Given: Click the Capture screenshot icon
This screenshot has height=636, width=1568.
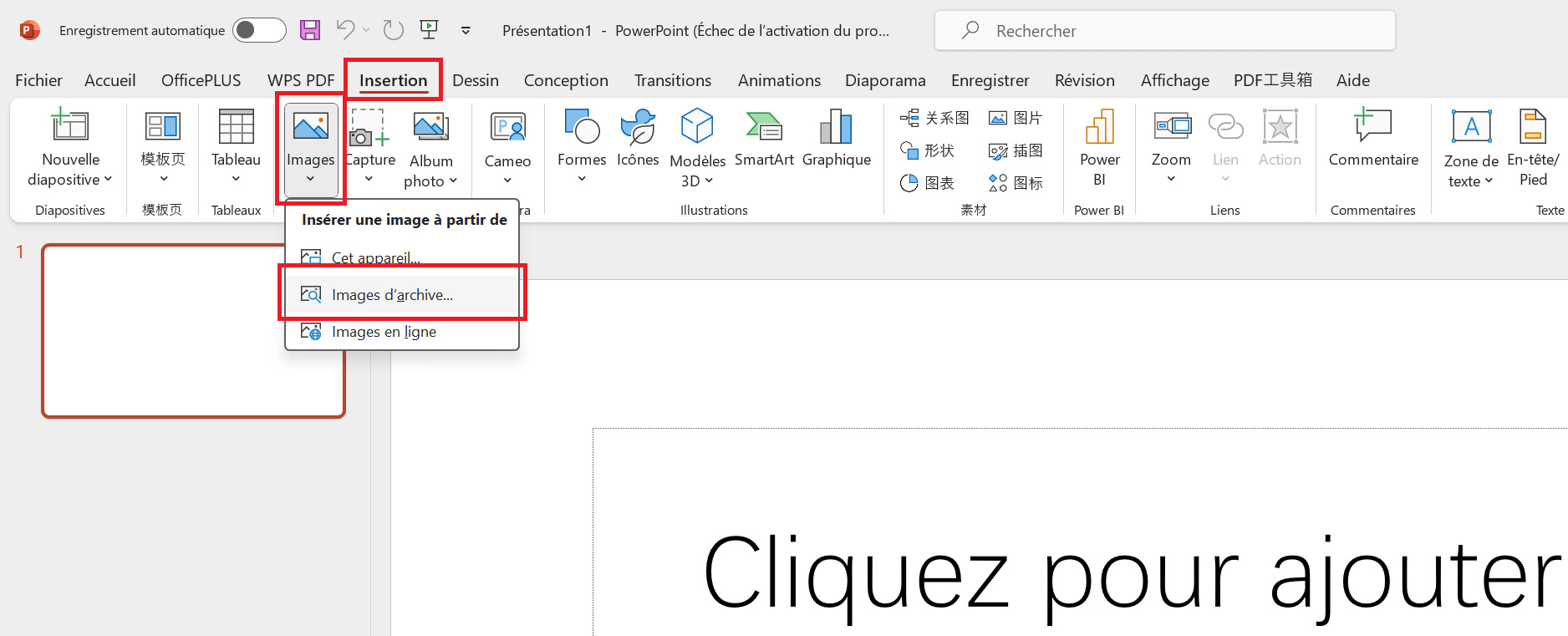Looking at the screenshot, I should coord(369,128).
